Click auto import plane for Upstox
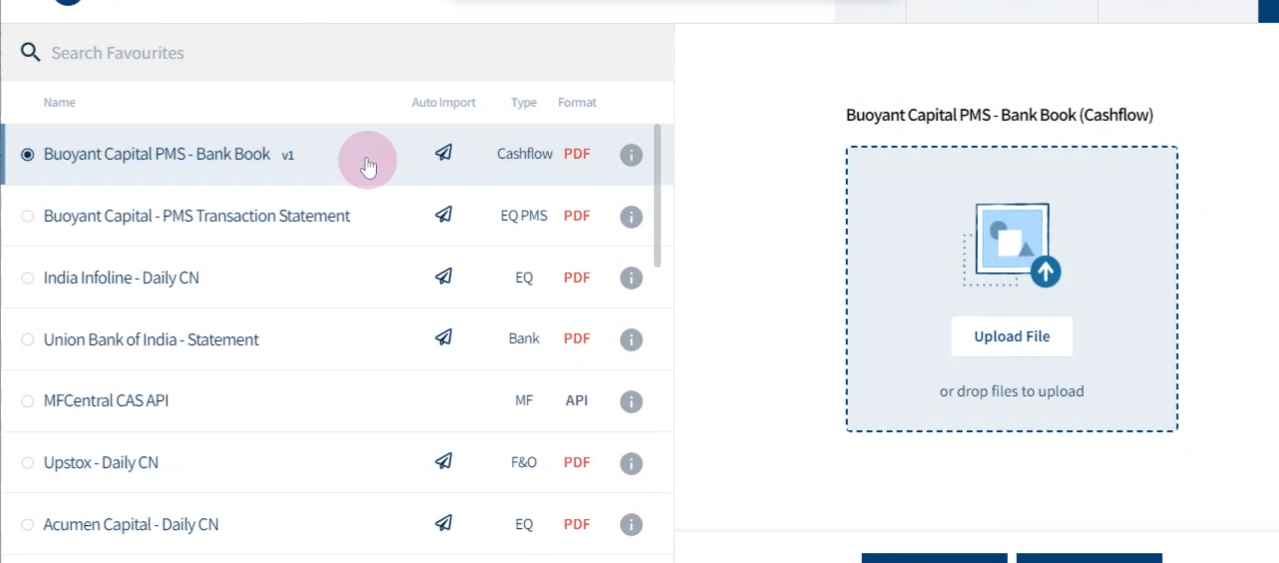1279x563 pixels. click(443, 462)
